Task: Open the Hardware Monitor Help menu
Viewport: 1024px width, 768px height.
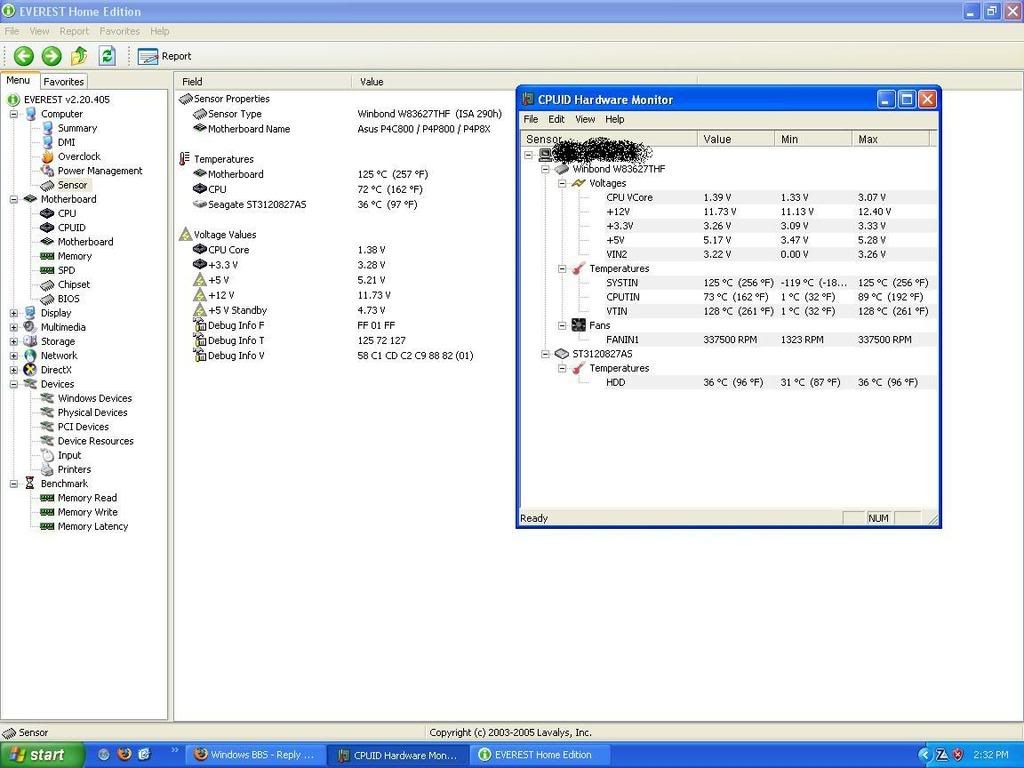Action: tap(615, 120)
